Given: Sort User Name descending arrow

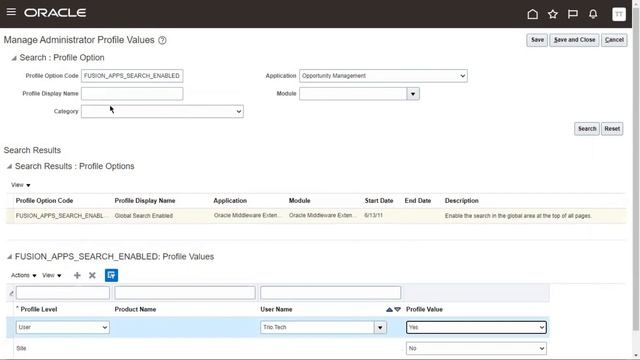Looking at the screenshot, I should tap(398, 310).
